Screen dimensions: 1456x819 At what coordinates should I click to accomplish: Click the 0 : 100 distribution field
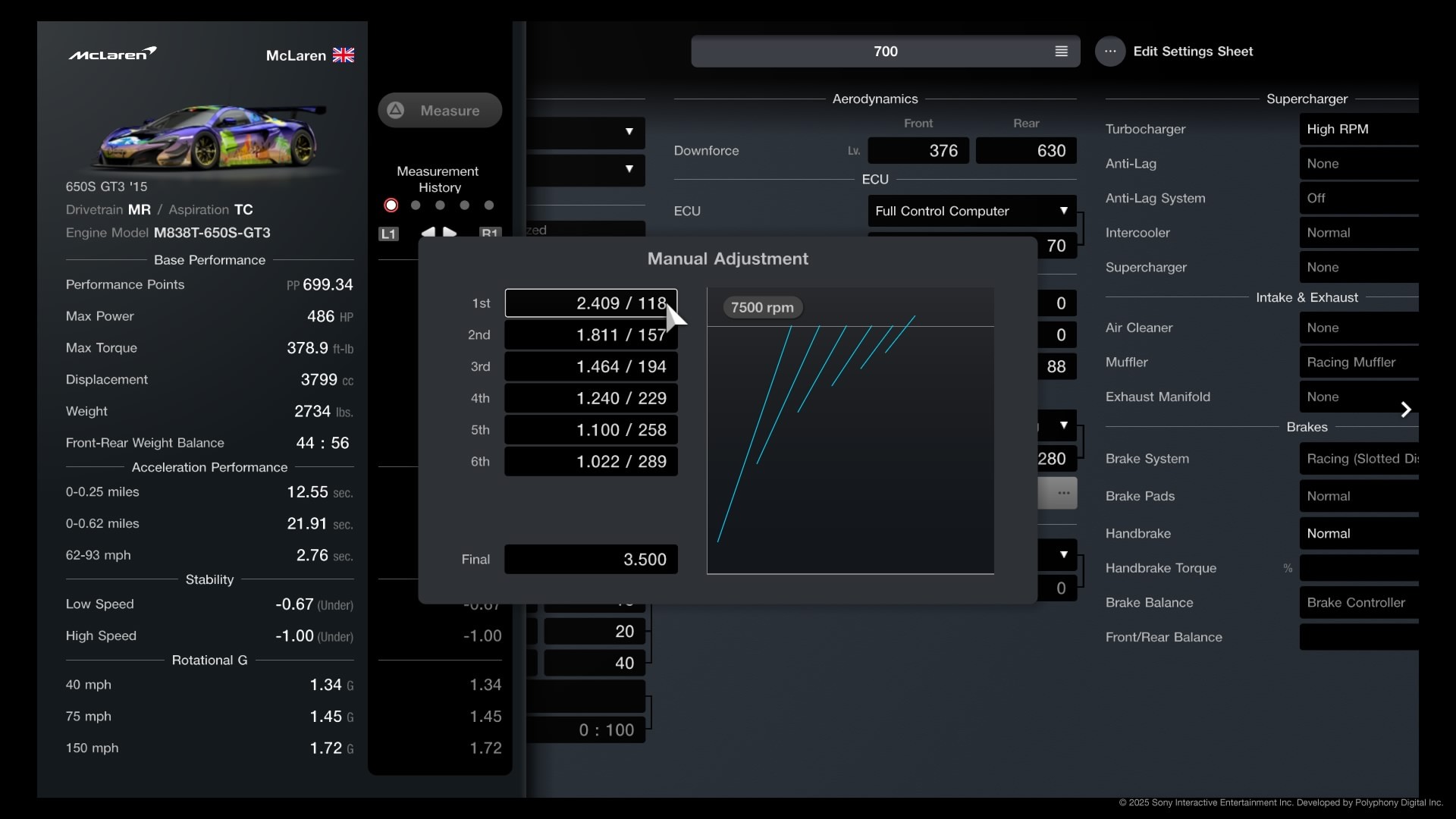[587, 730]
